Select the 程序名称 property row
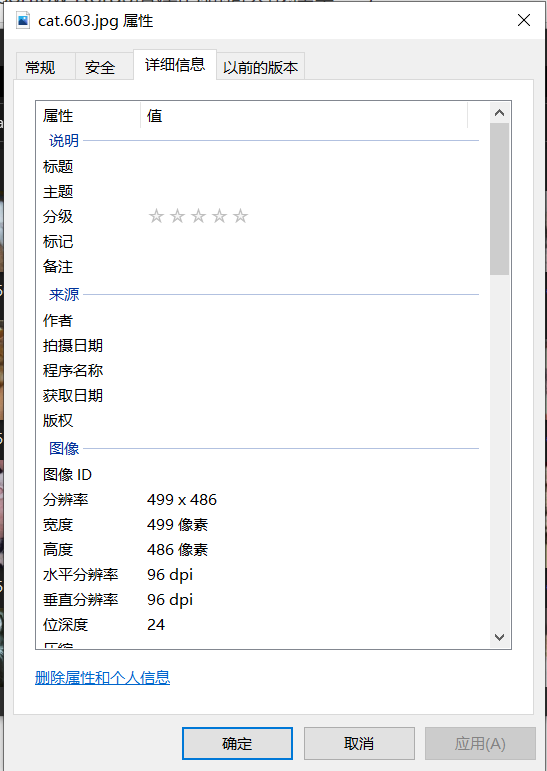547x771 pixels. coord(258,371)
